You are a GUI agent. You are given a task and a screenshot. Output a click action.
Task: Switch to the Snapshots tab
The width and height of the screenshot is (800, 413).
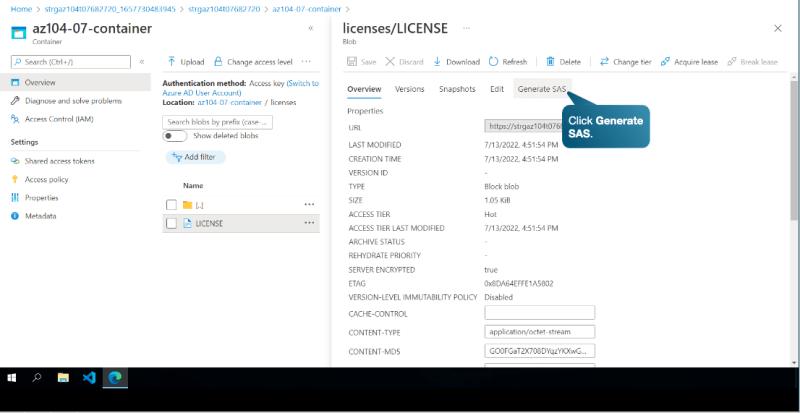click(457, 89)
